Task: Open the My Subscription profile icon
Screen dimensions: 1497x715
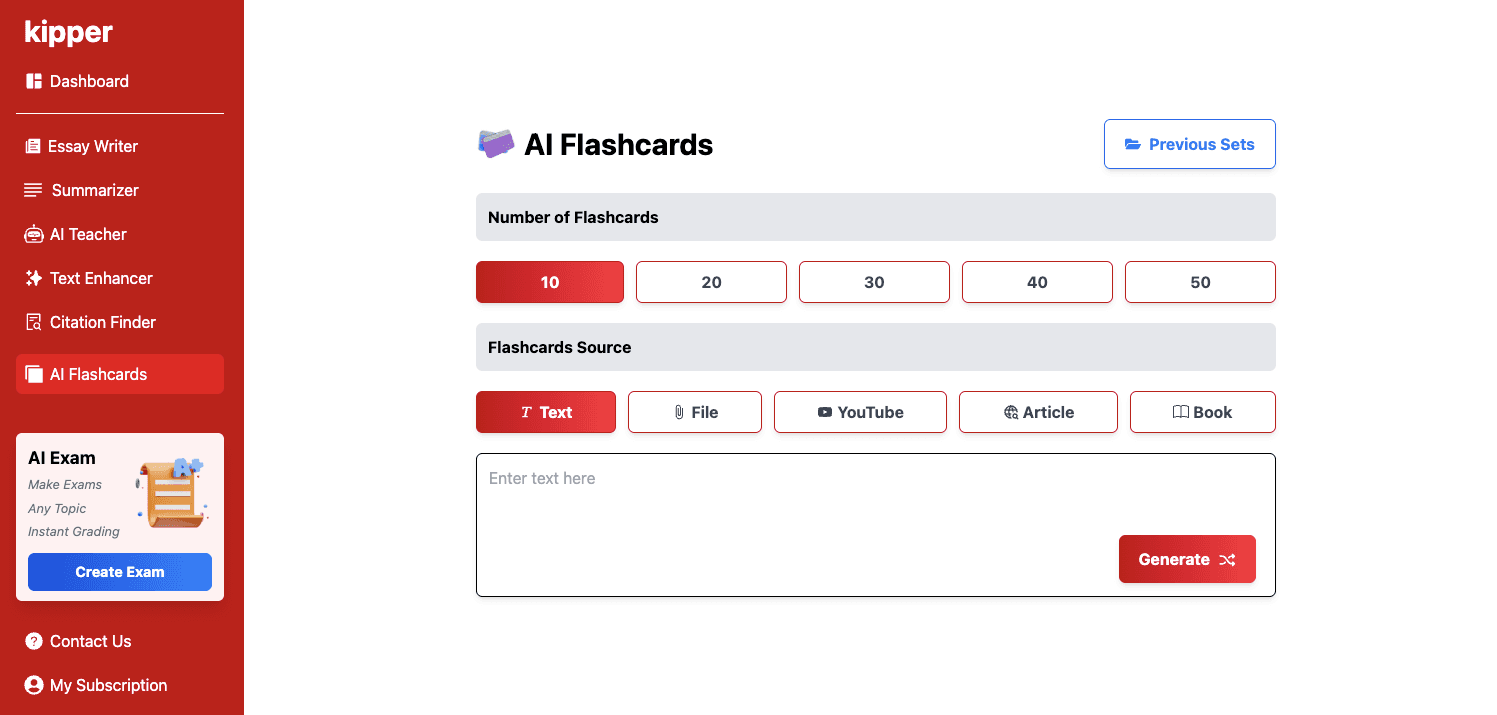Action: click(x=34, y=685)
